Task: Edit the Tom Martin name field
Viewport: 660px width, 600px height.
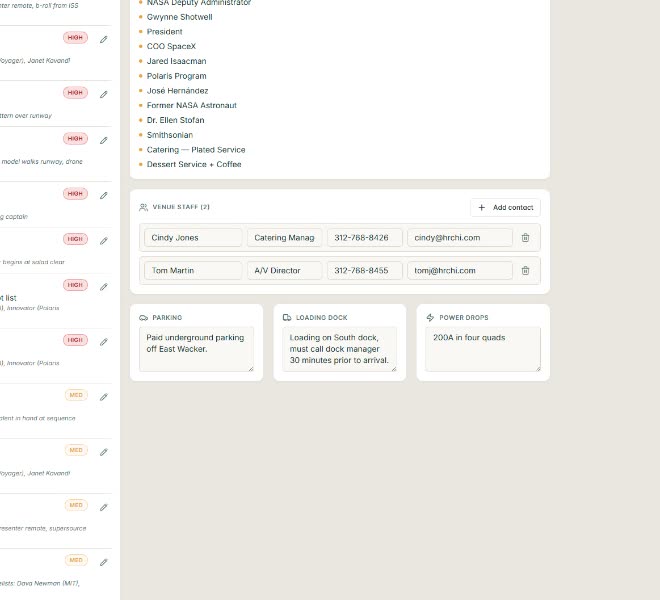Action: [x=193, y=270]
